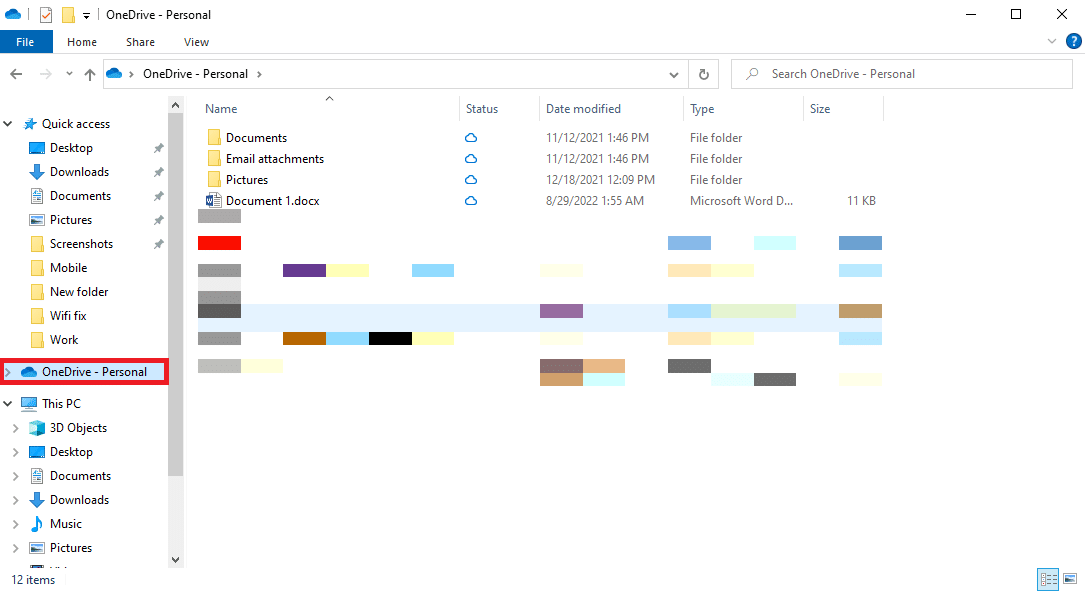Click the cloud status icon for Document 1.docx
Viewport: 1085px width, 591px height.
click(471, 201)
